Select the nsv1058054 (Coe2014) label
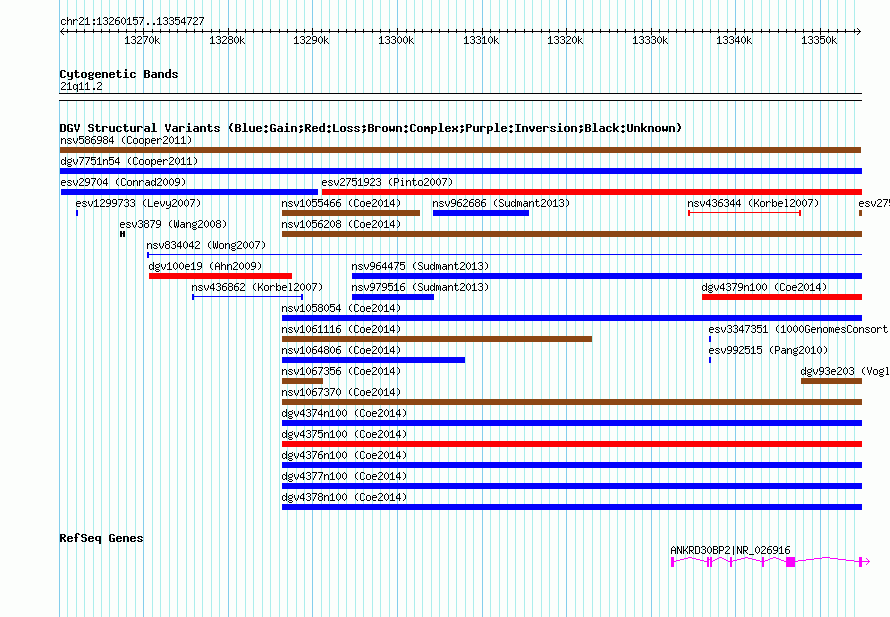Screen dimensions: 890x617 point(341,308)
